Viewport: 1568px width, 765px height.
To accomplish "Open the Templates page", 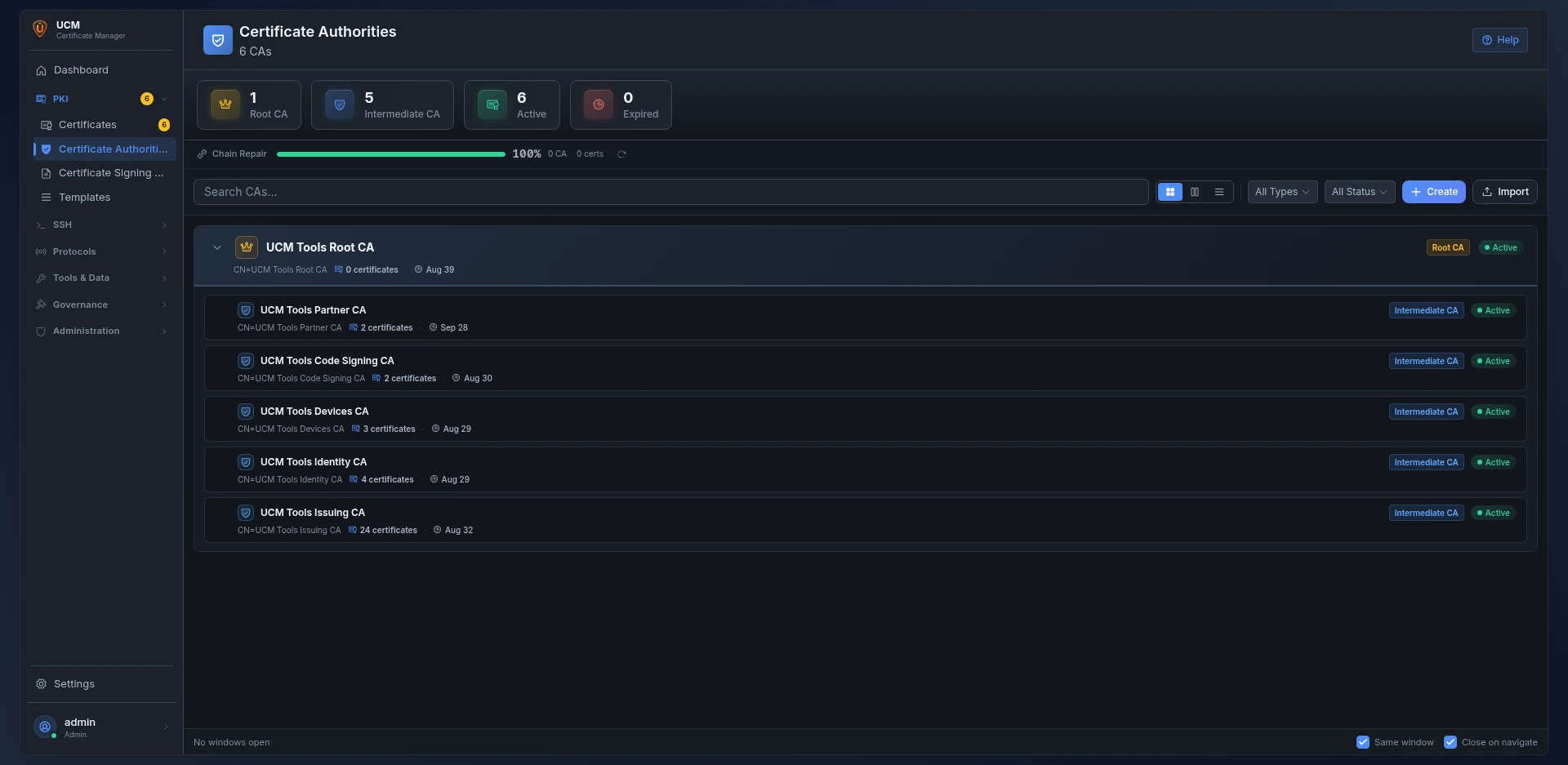I will click(105, 198).
